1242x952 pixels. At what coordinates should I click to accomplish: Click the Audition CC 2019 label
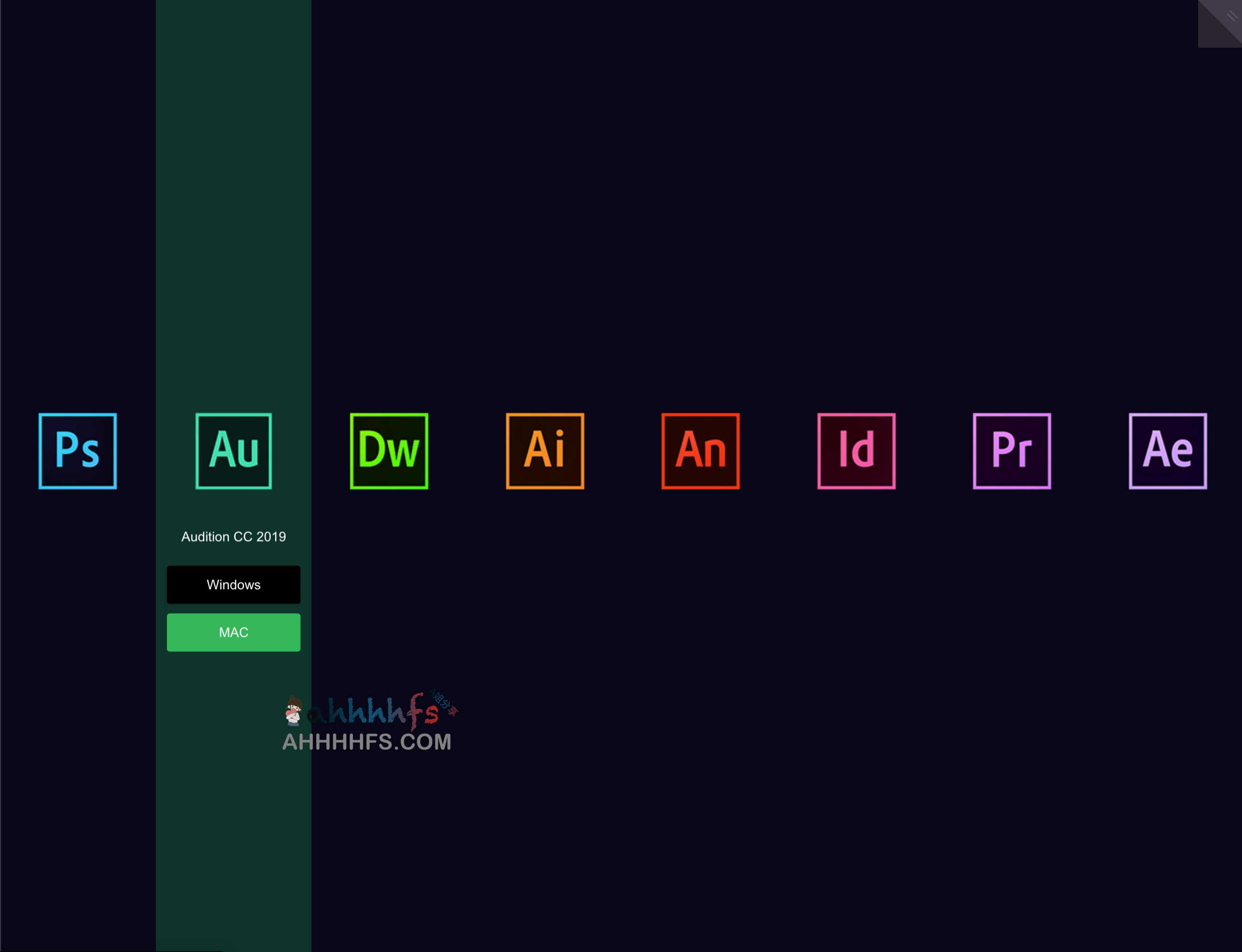233,537
